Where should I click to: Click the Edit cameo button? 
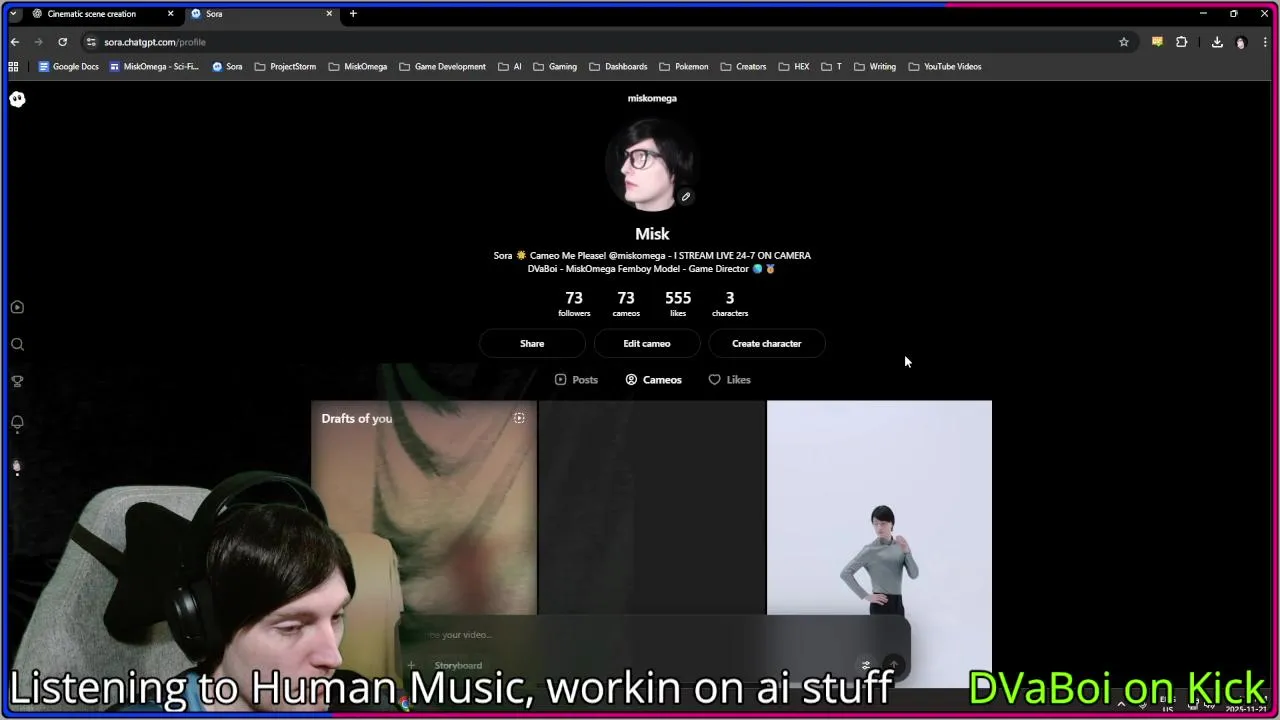click(647, 344)
